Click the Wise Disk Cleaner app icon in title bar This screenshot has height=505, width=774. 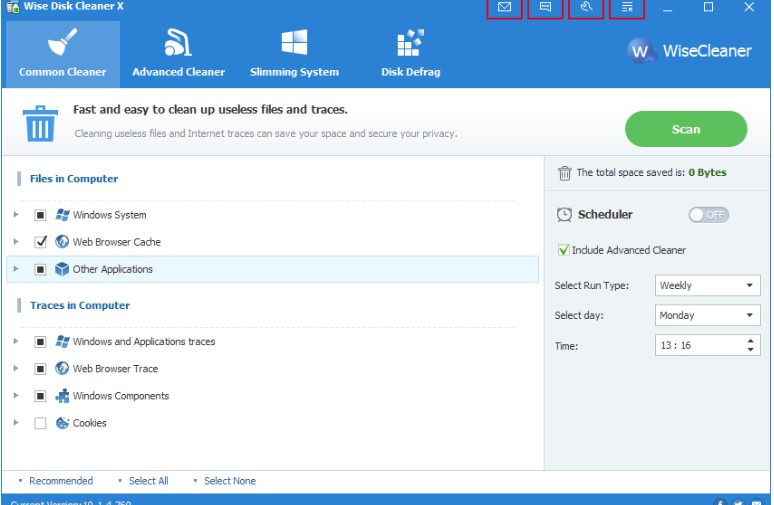12,7
